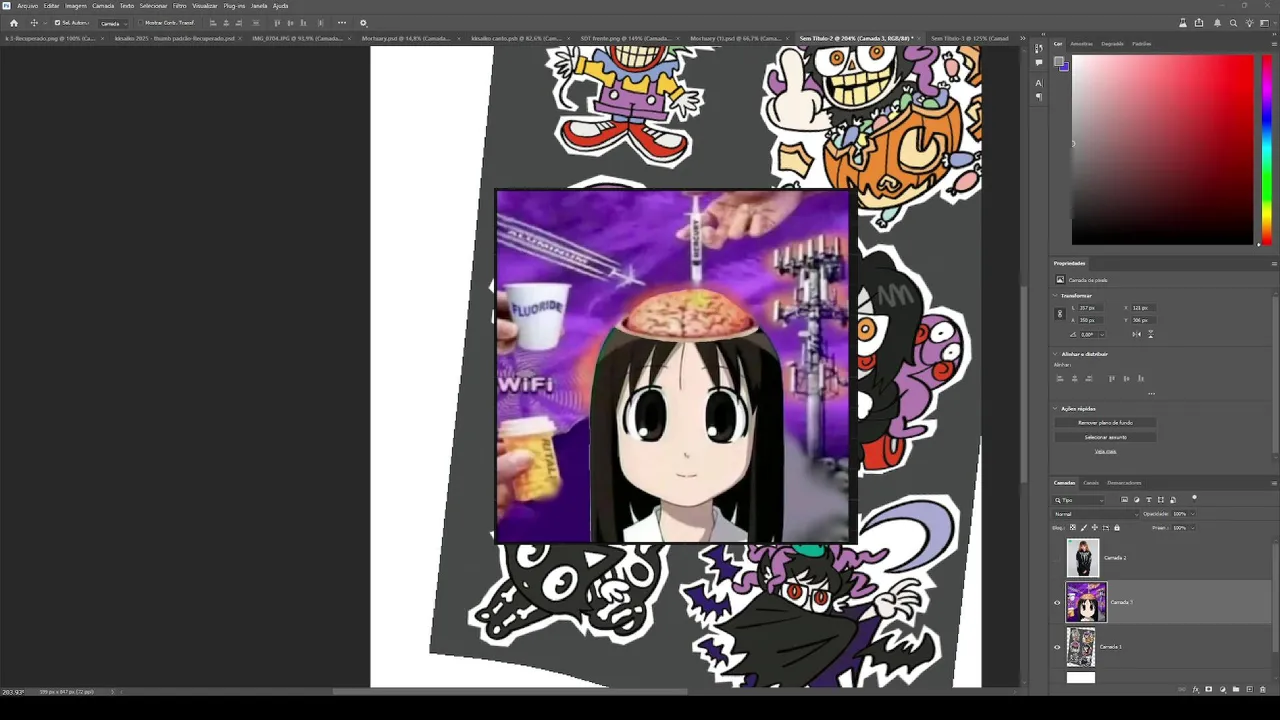Open the Arquivo menu
1280x720 pixels.
point(27,6)
